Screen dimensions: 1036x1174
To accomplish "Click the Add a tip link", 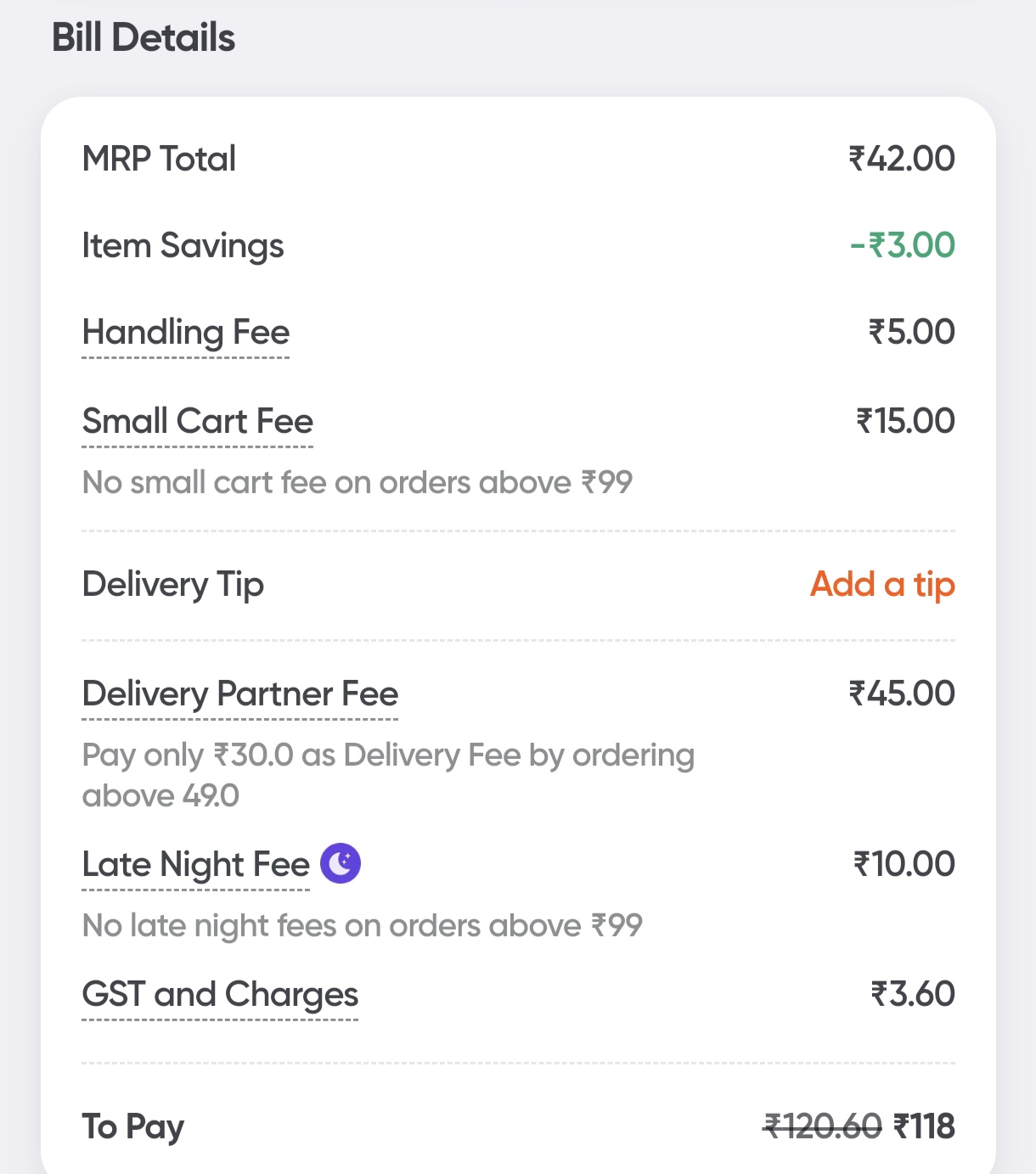I will 882,584.
